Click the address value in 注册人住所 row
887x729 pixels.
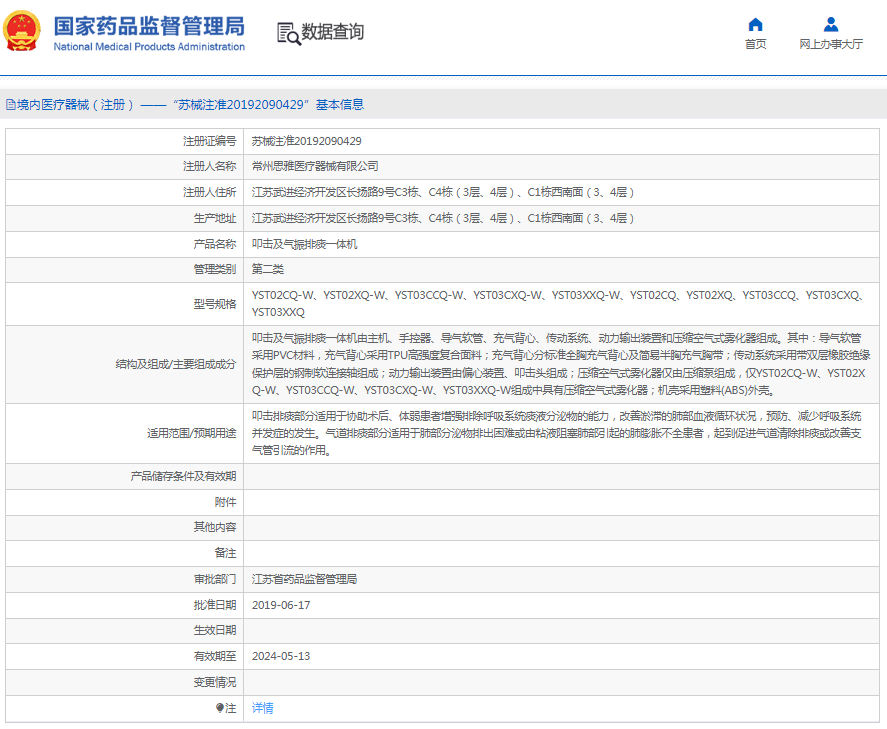pyautogui.click(x=443, y=192)
